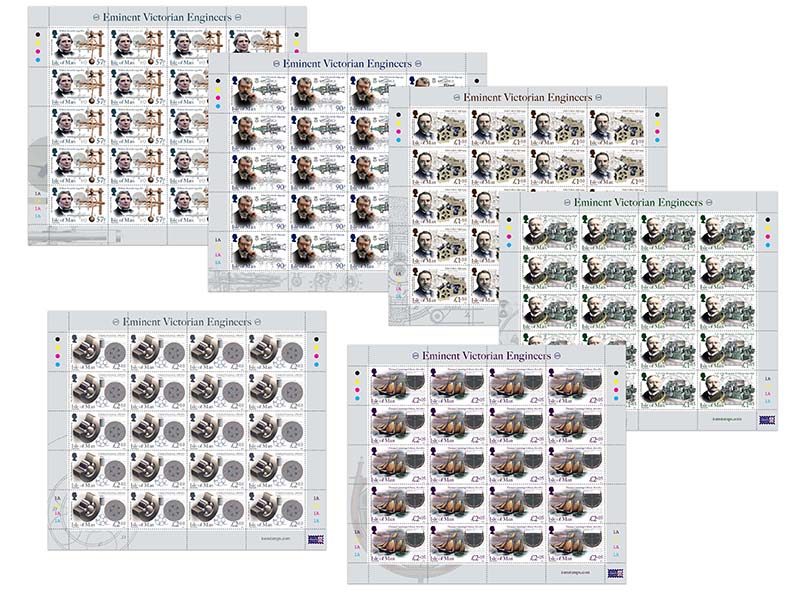Click the left black colour dot on the 57p sheet
Screen dimensions: 800x600
coord(38,35)
